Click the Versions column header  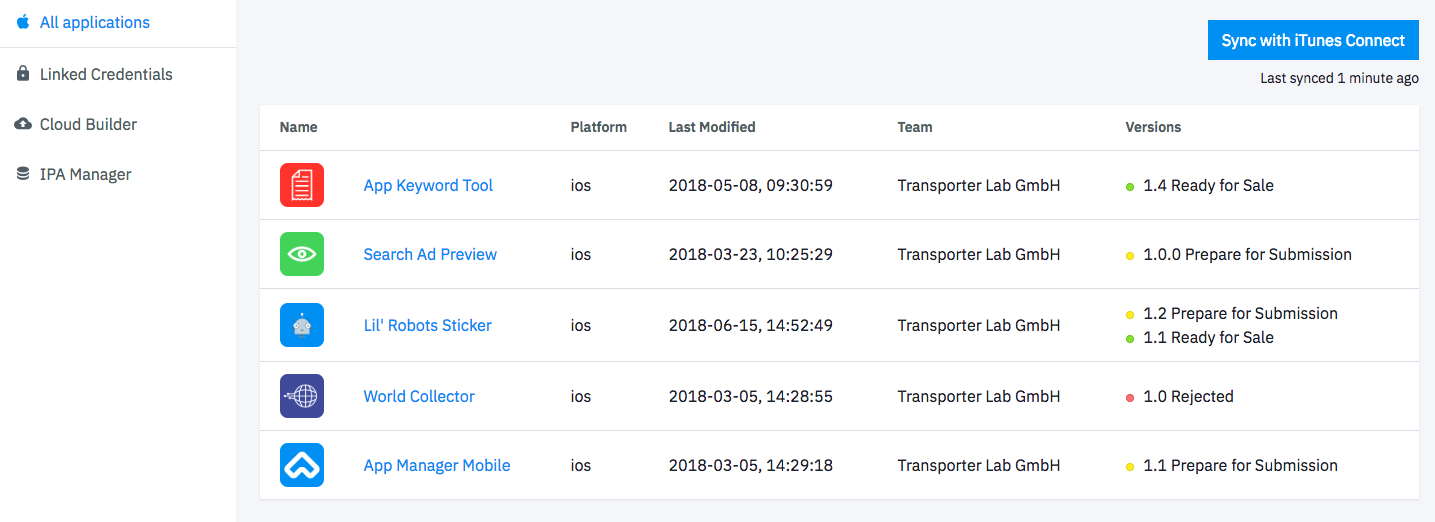[1153, 127]
